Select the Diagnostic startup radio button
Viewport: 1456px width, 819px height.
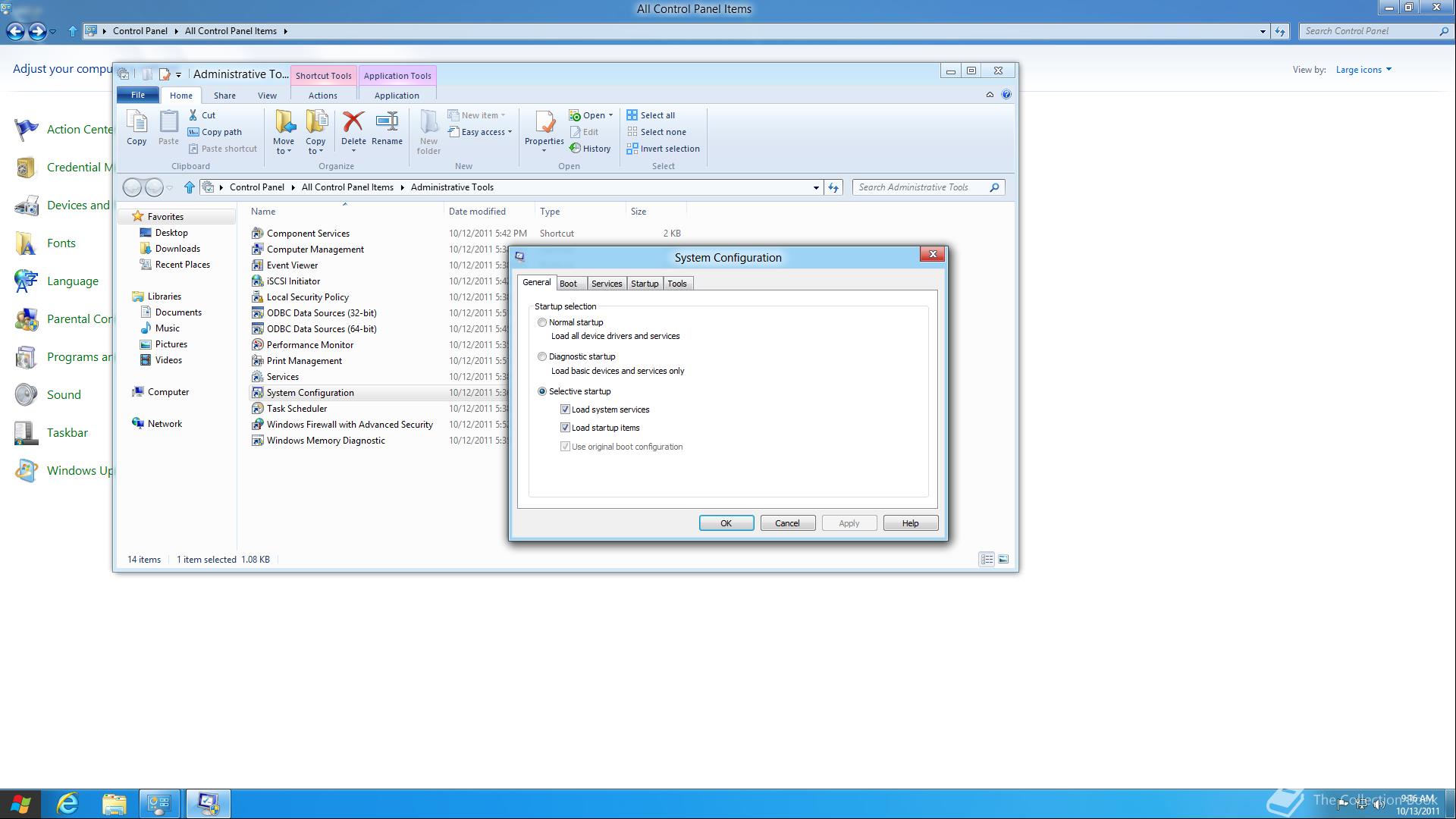tap(542, 356)
